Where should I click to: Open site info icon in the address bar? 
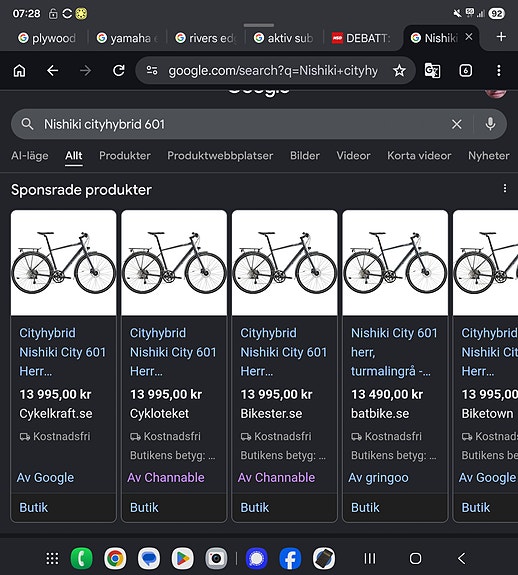pos(152,70)
